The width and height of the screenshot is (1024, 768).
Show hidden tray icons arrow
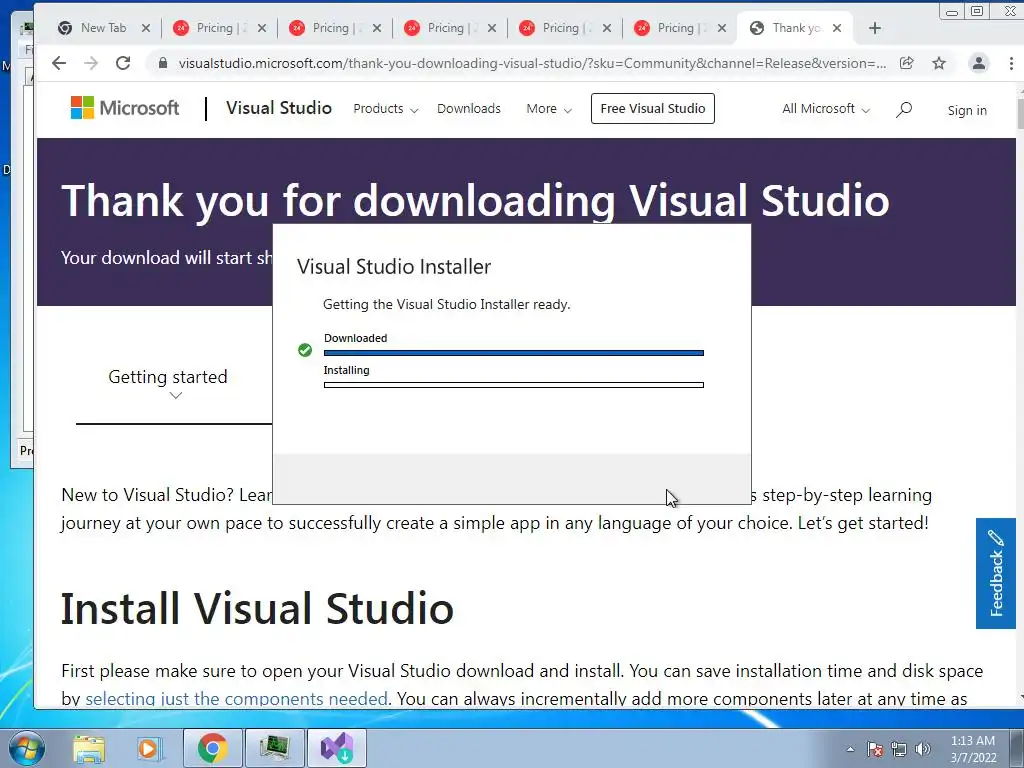850,749
